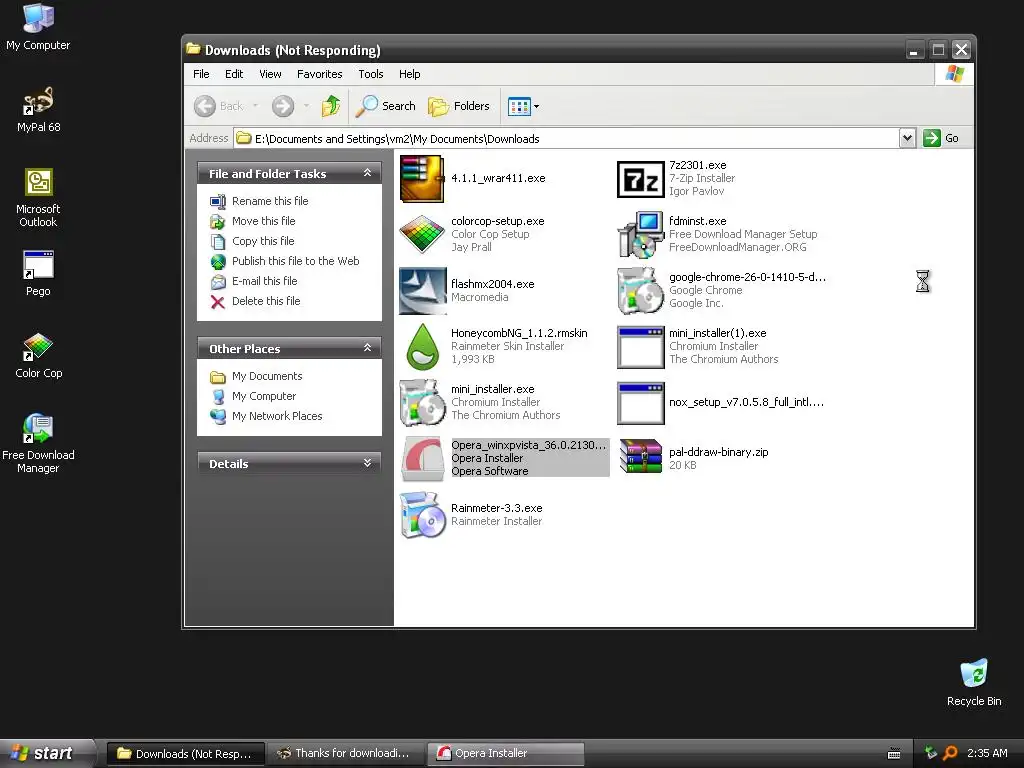Open the Back history dropdown arrow
Image resolution: width=1024 pixels, height=768 pixels.
255,106
